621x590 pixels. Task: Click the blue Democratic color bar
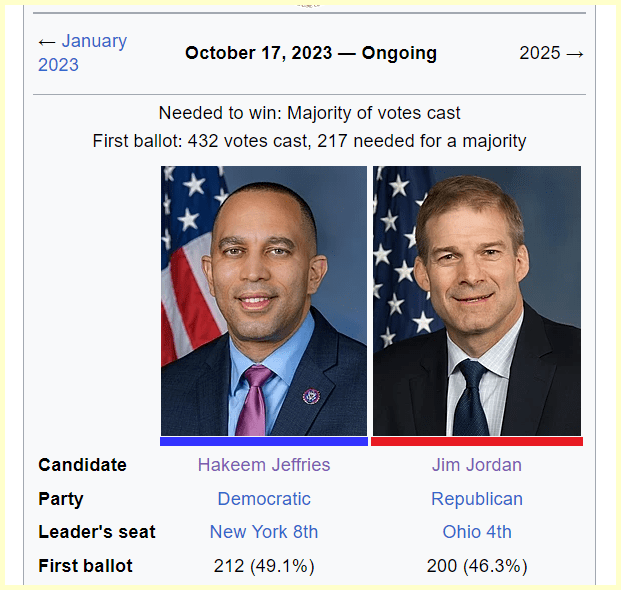click(x=264, y=441)
